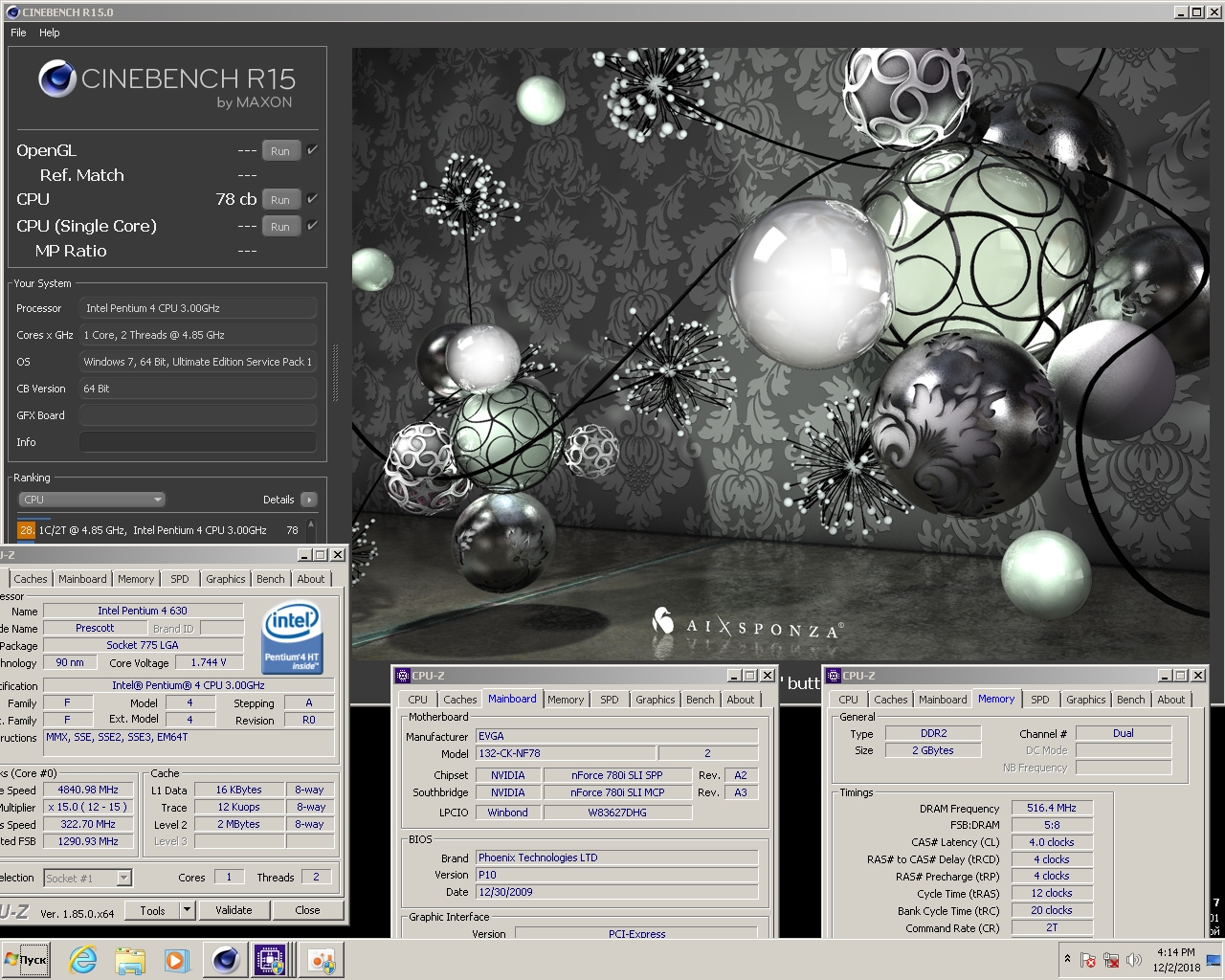Select Graphics tab in Mainboard CPU-Z window
This screenshot has width=1225, height=980.
coord(656,700)
